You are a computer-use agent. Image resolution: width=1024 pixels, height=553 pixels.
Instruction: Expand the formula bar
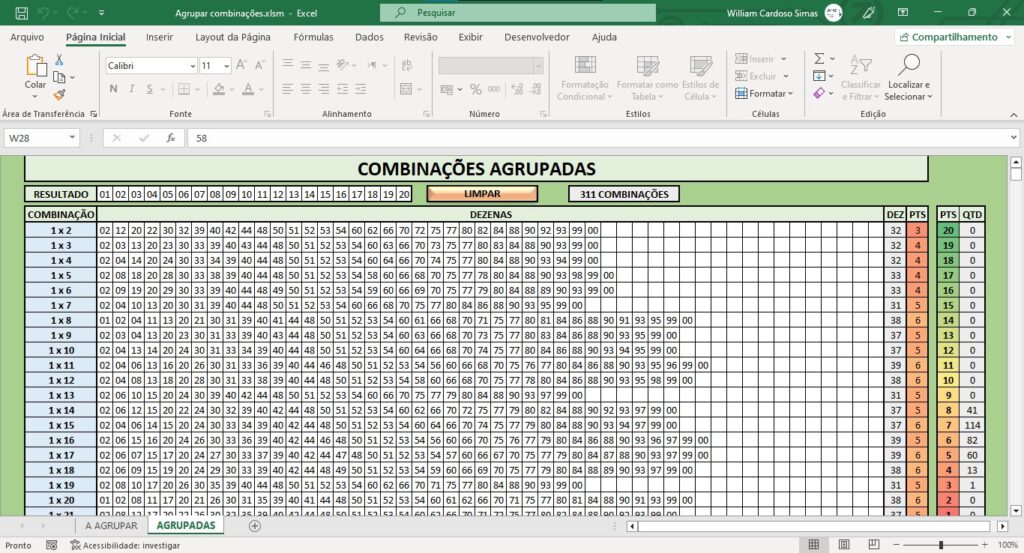[x=1013, y=138]
